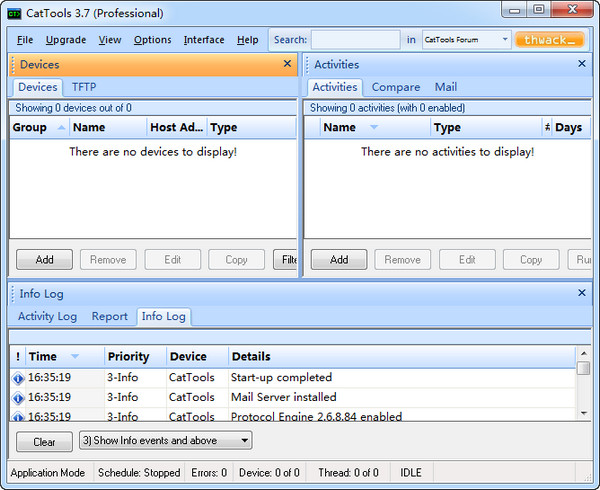Screen dimensions: 600x490
Task: Click into the Search text field
Action: [x=355, y=40]
